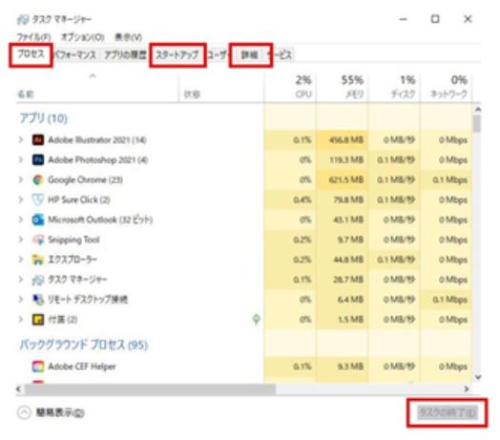Image resolution: width=500 pixels, height=440 pixels.
Task: Switch to the スタートアップ tab
Action: 177,55
